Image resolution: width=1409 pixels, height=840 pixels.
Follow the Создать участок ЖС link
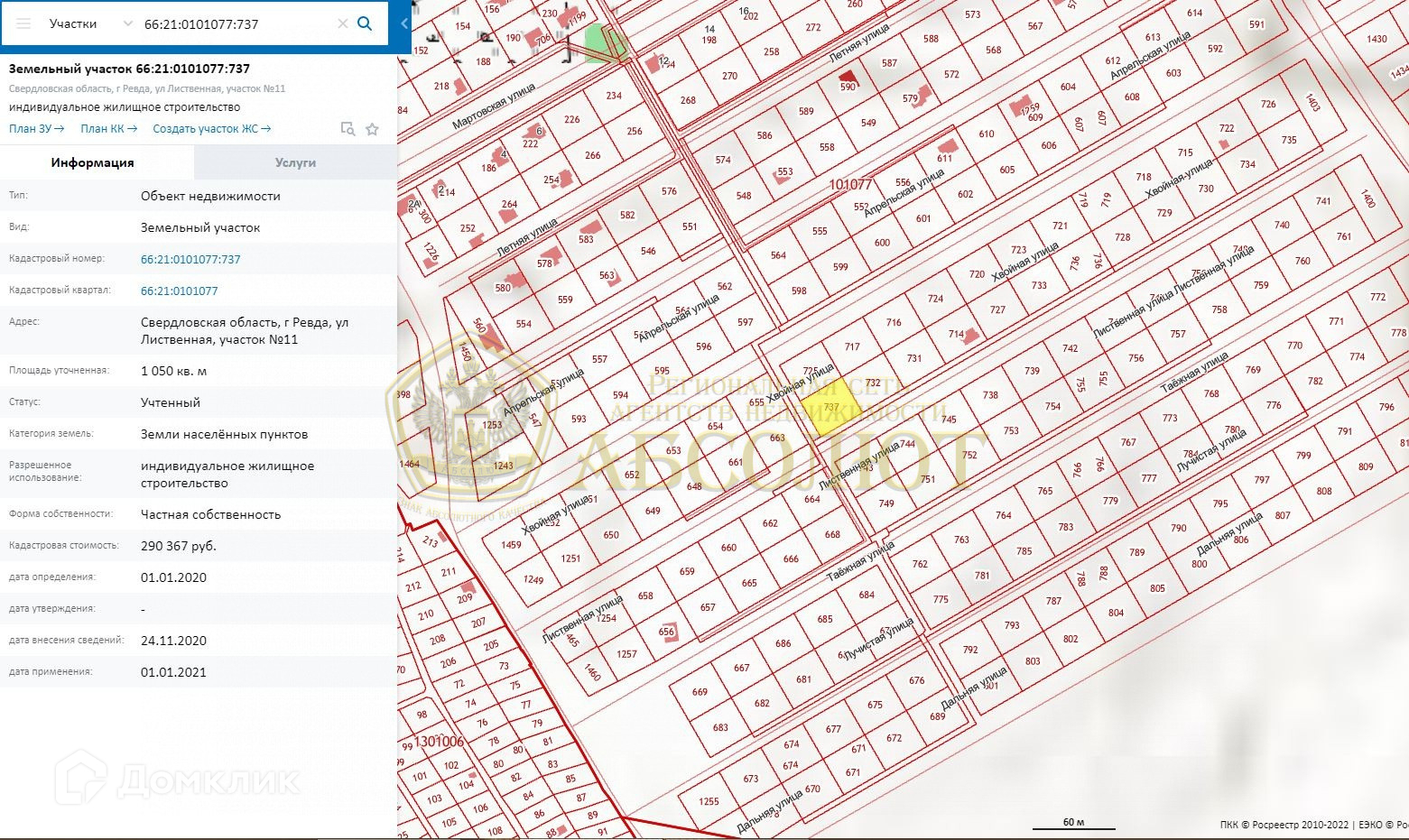pos(212,129)
